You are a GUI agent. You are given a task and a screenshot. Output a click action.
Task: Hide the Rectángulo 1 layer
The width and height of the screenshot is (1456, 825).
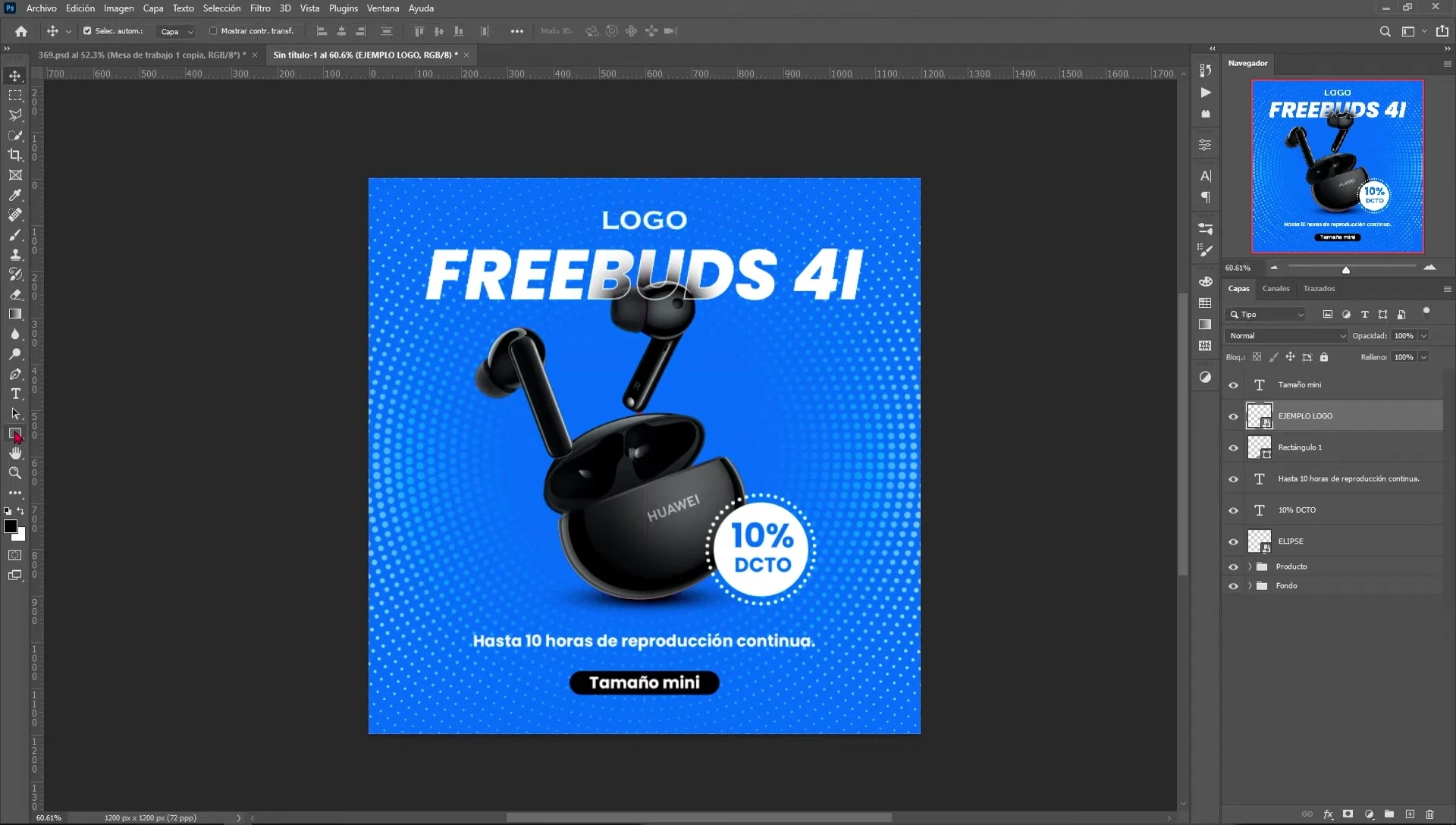pos(1233,448)
